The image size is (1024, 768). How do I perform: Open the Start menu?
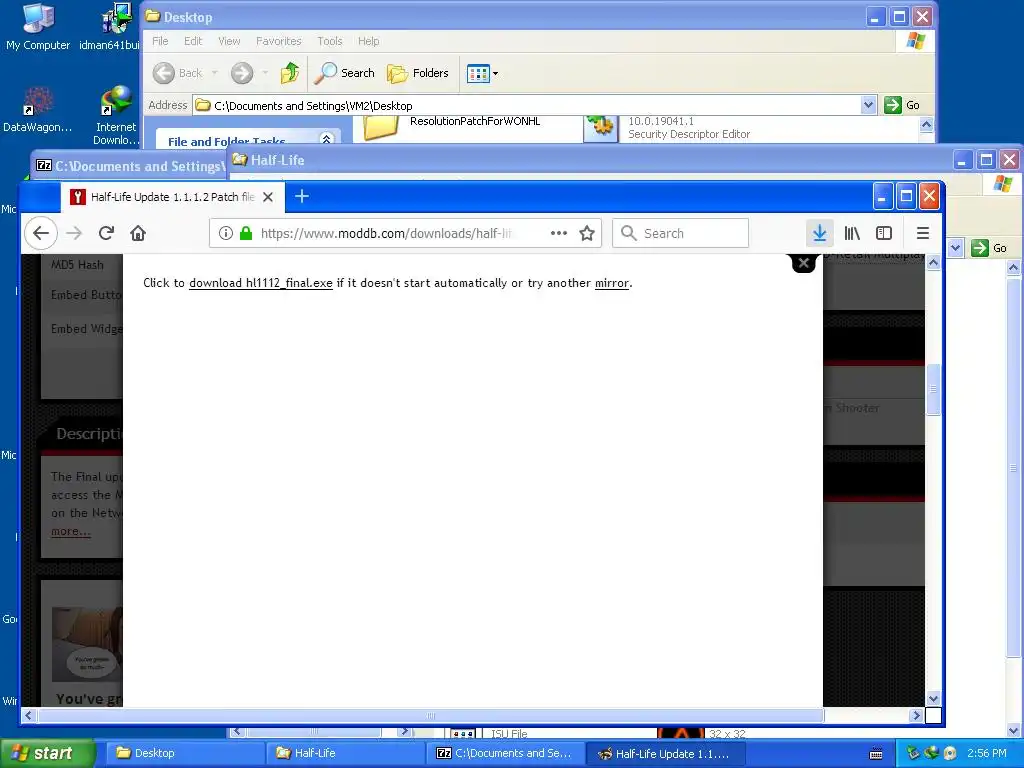point(47,753)
